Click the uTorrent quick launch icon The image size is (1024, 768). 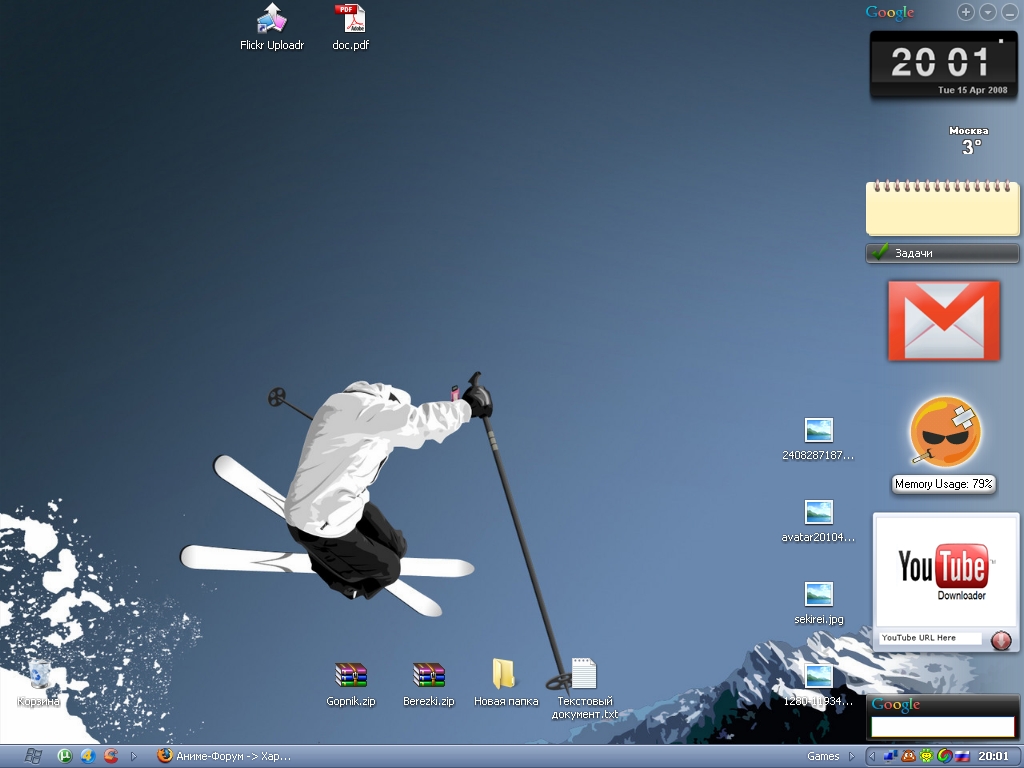coord(65,756)
